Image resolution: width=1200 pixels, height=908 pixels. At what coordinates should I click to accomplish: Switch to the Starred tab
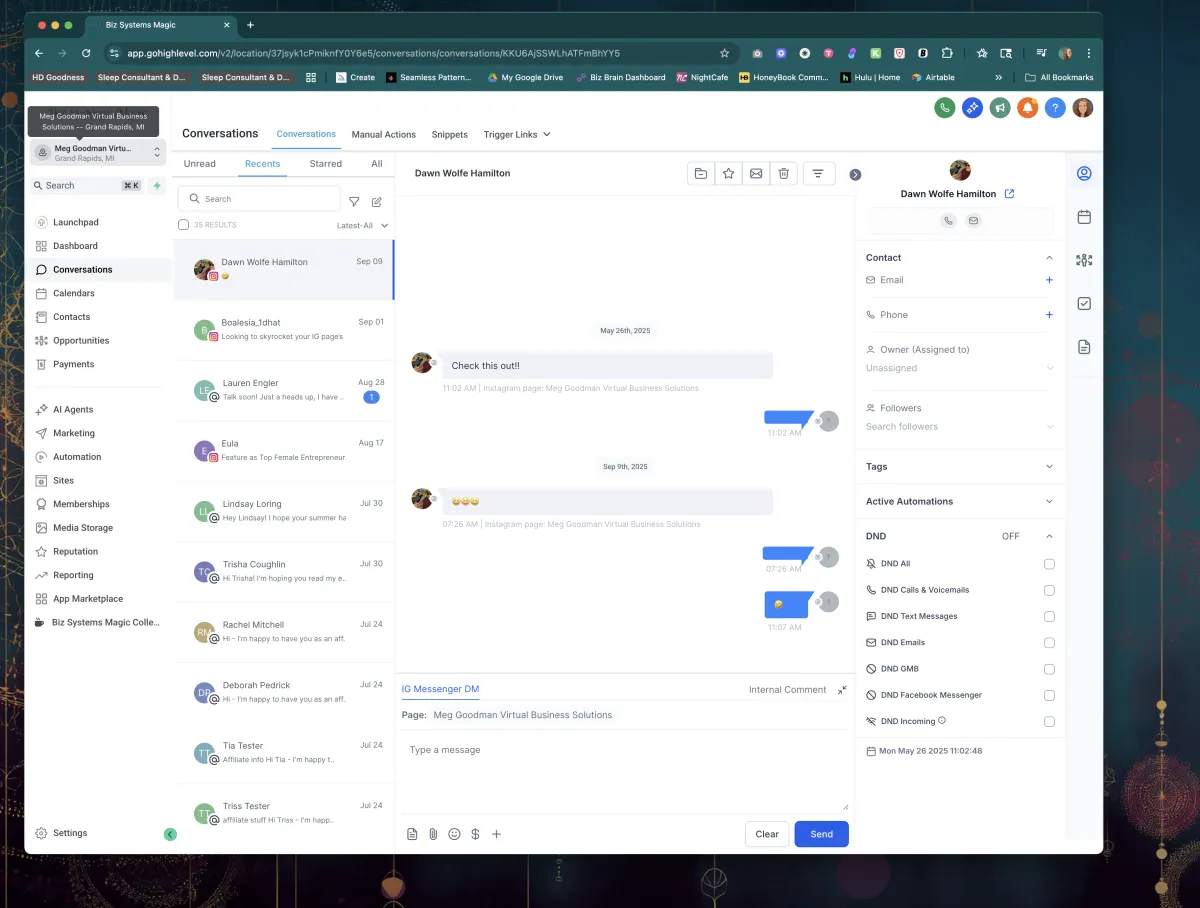pyautogui.click(x=326, y=164)
